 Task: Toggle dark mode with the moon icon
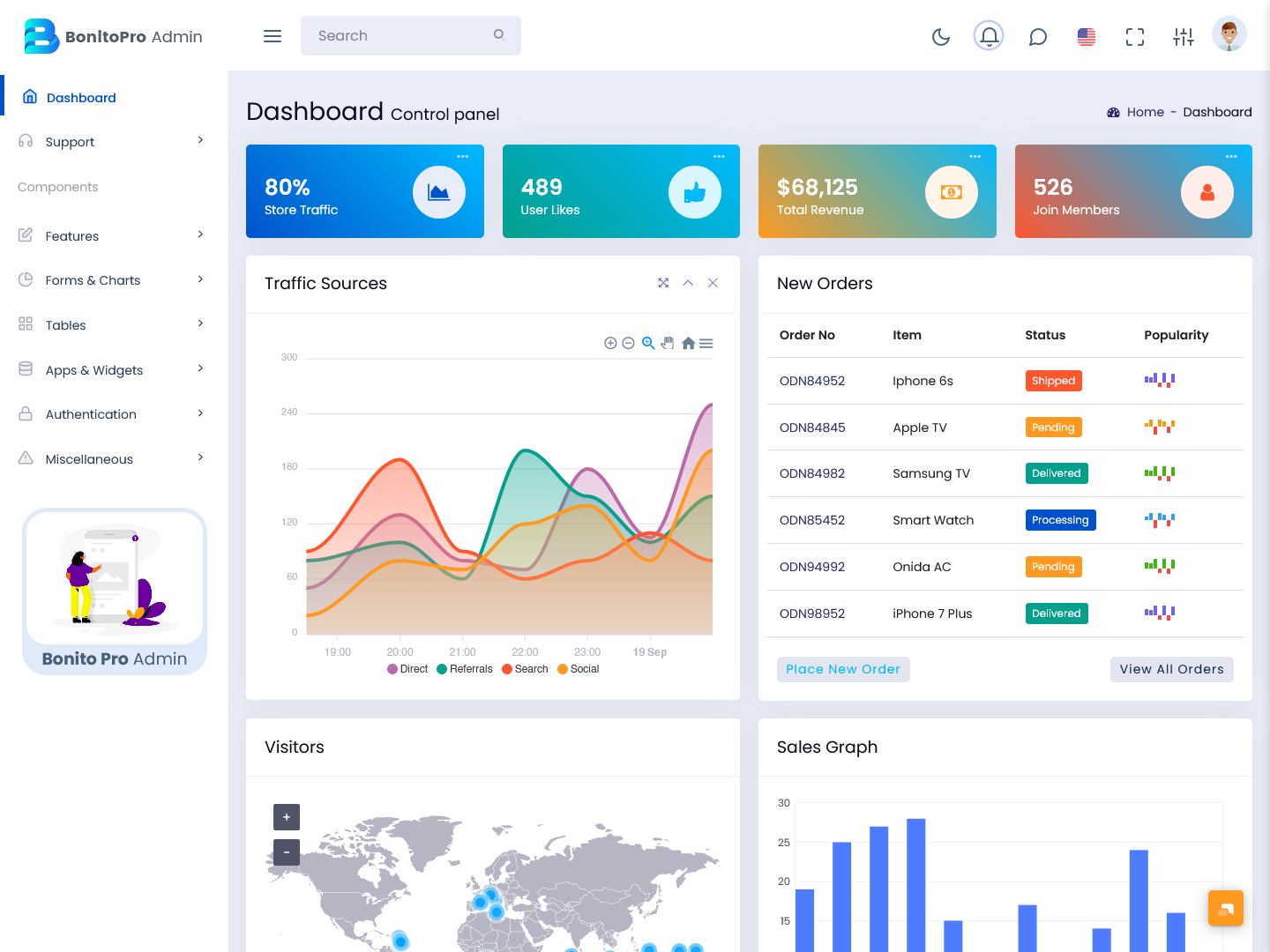(940, 36)
